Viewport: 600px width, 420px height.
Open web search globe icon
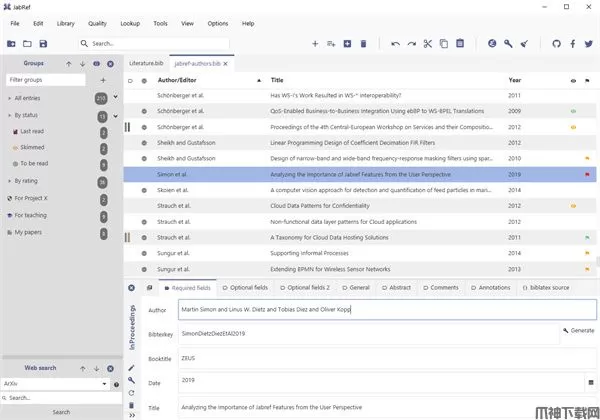coord(492,43)
